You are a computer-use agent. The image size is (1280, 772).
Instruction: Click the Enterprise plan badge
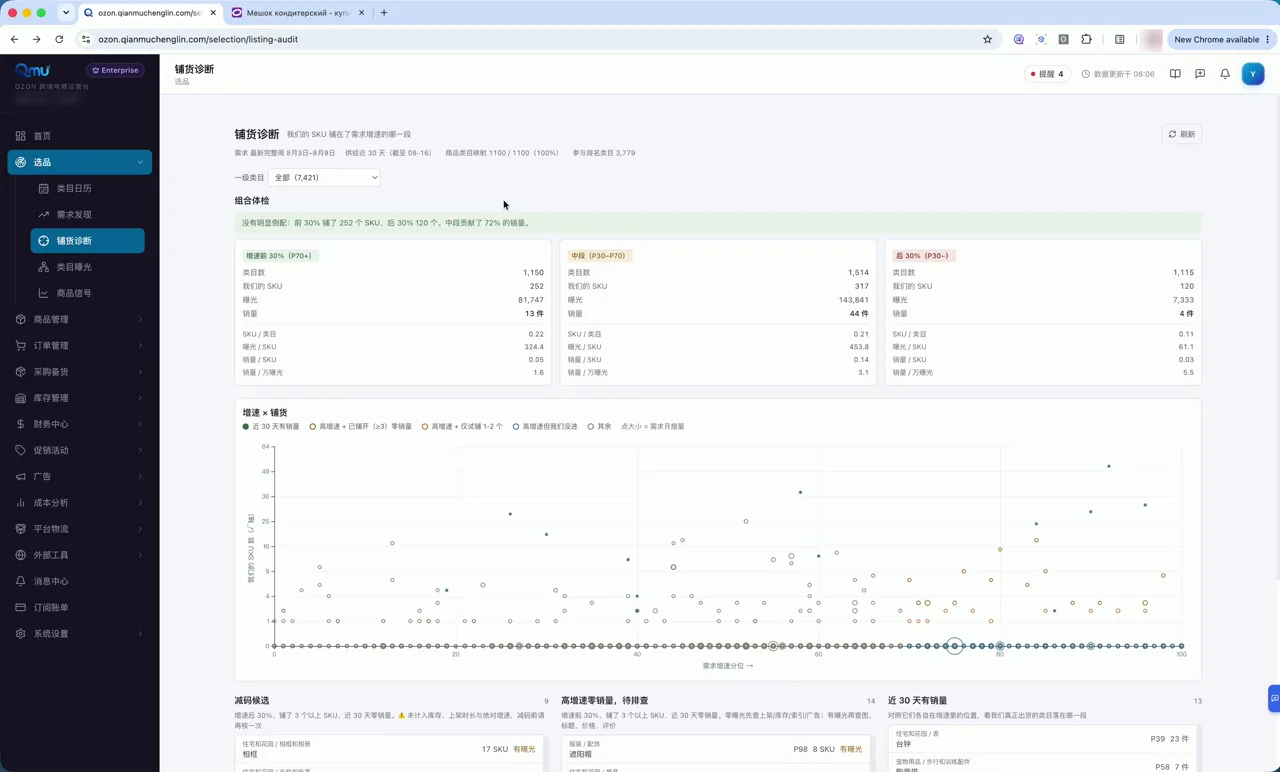(x=115, y=70)
